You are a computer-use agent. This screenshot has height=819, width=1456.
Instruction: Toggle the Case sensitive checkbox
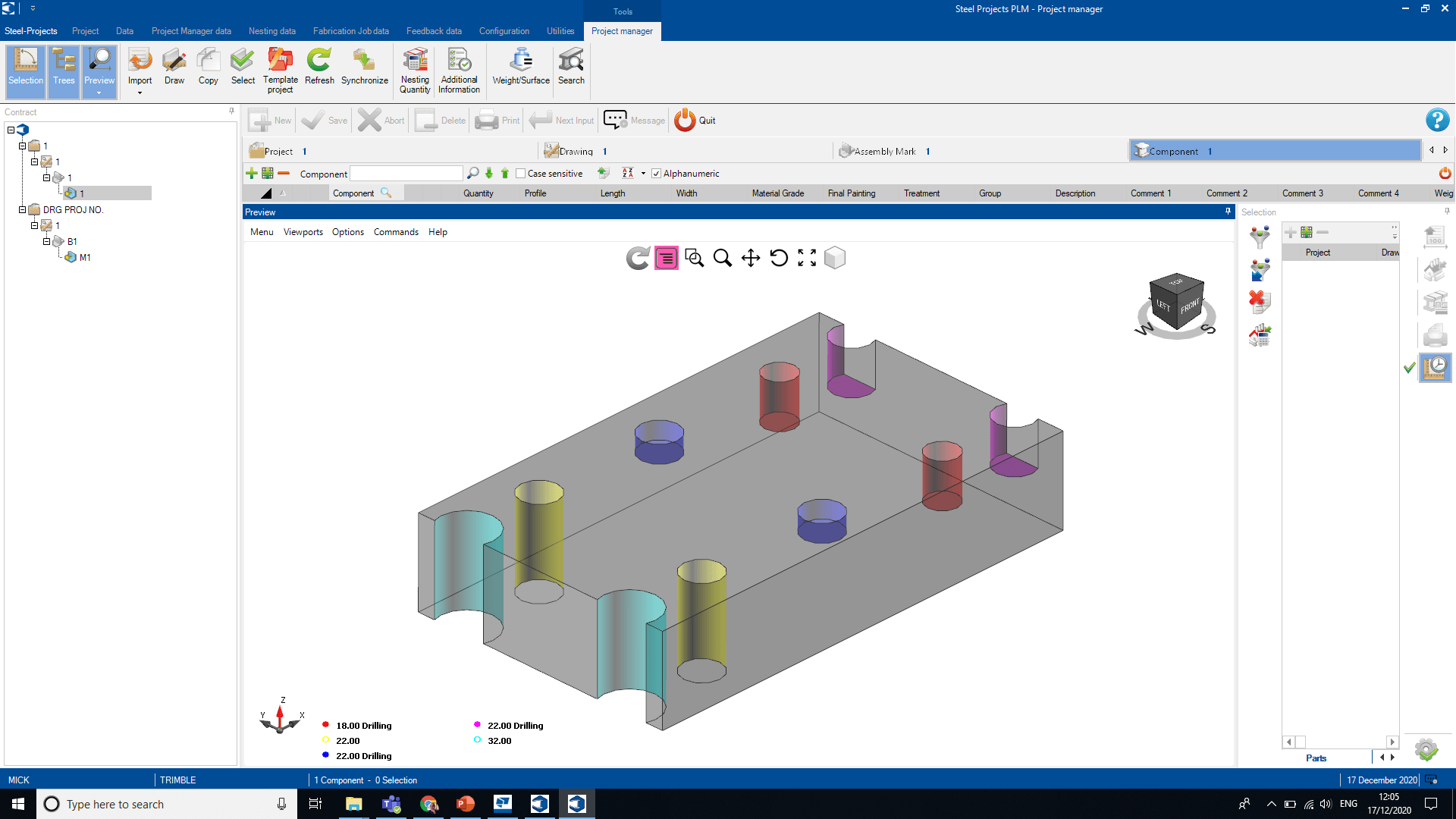click(520, 174)
